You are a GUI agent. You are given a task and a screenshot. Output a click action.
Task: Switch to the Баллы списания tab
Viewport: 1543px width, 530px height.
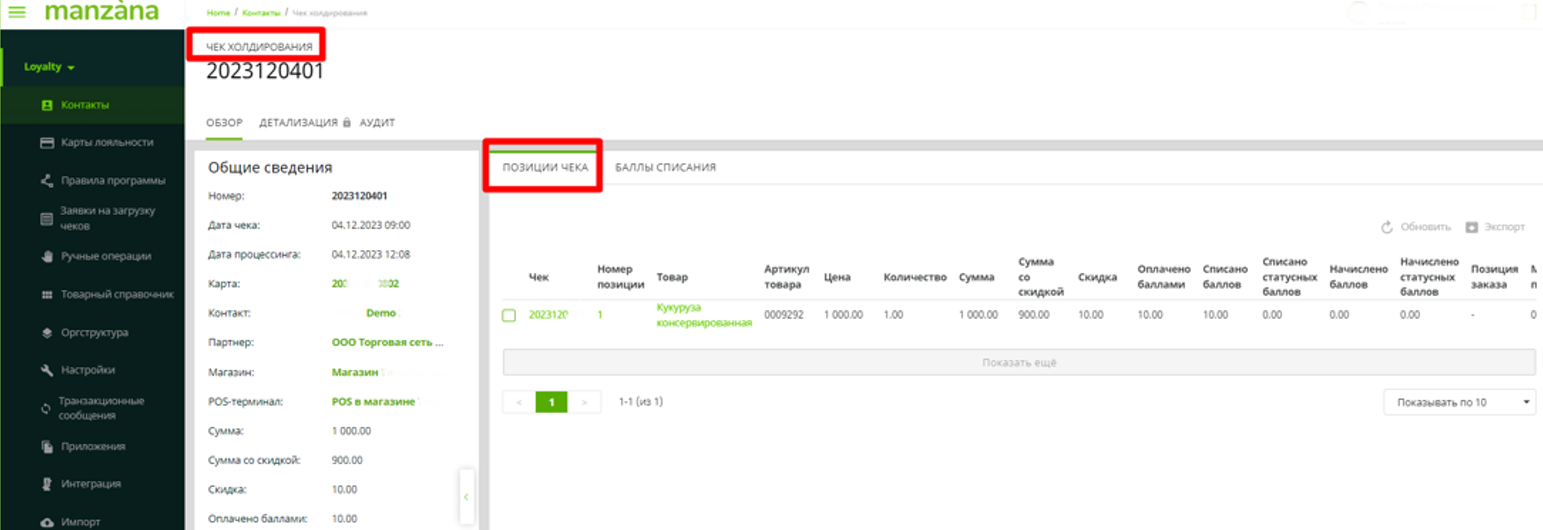[665, 168]
